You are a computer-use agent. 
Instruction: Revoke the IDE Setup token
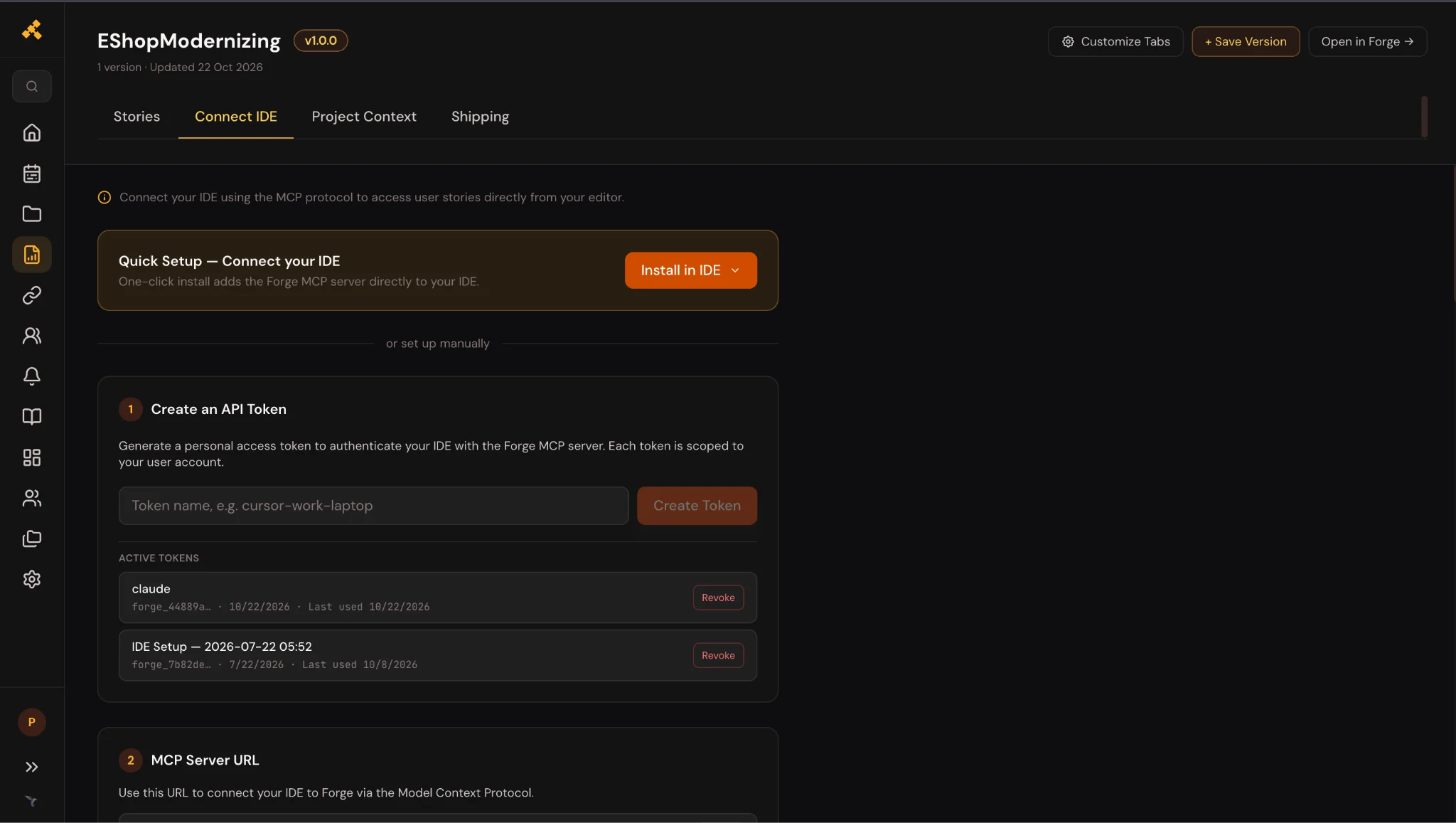click(718, 655)
